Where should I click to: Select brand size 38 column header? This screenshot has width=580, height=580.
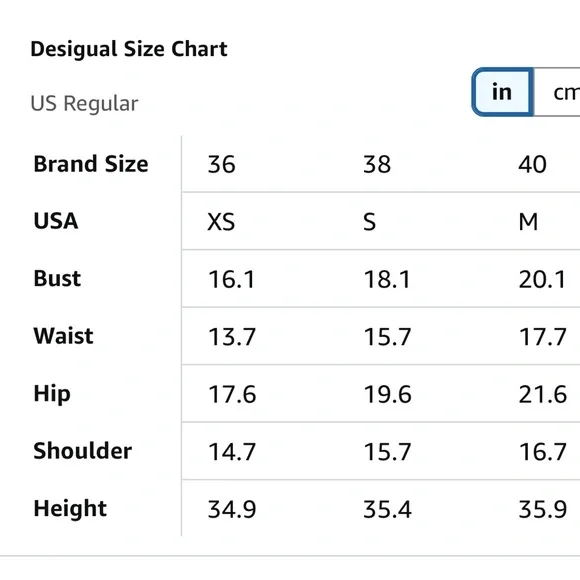click(377, 164)
